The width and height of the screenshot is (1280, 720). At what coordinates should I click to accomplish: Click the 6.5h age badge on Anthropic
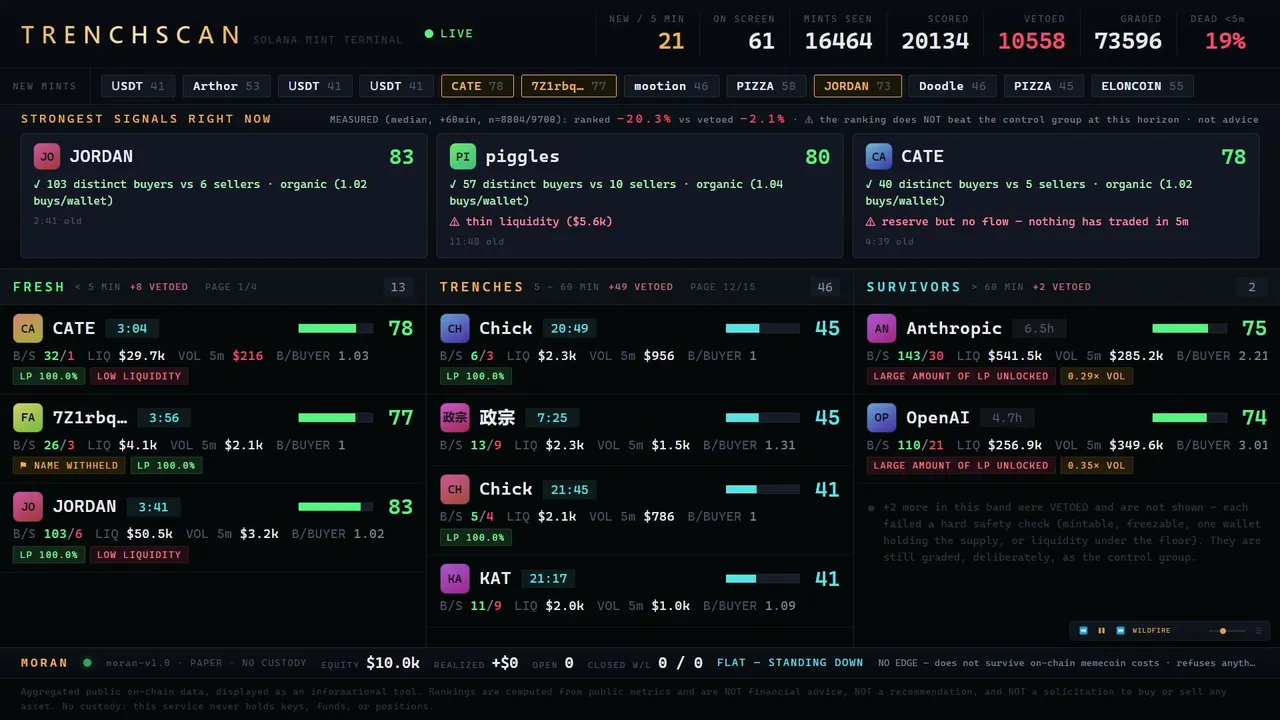tap(1039, 328)
